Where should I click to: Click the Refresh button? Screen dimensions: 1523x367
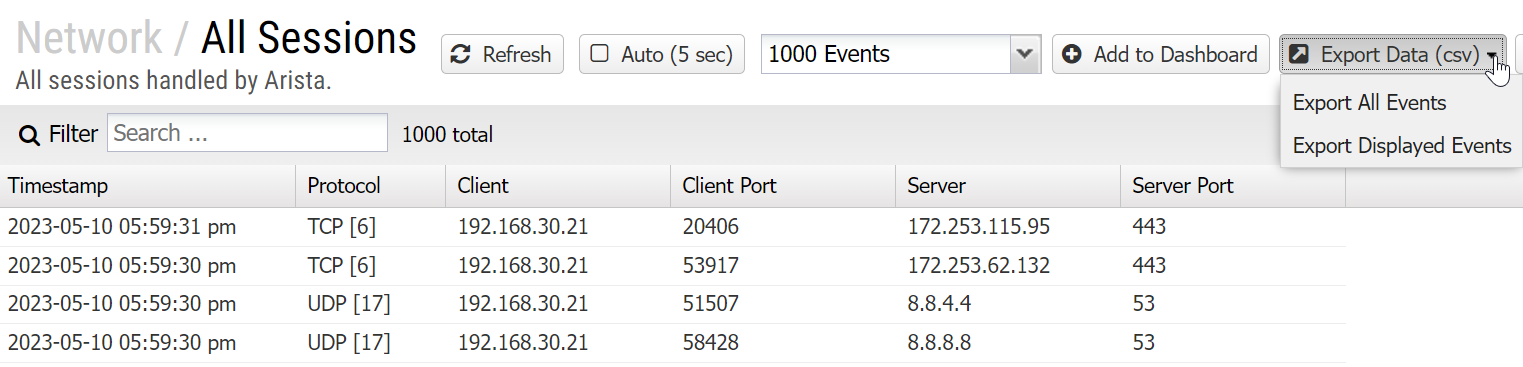(502, 54)
